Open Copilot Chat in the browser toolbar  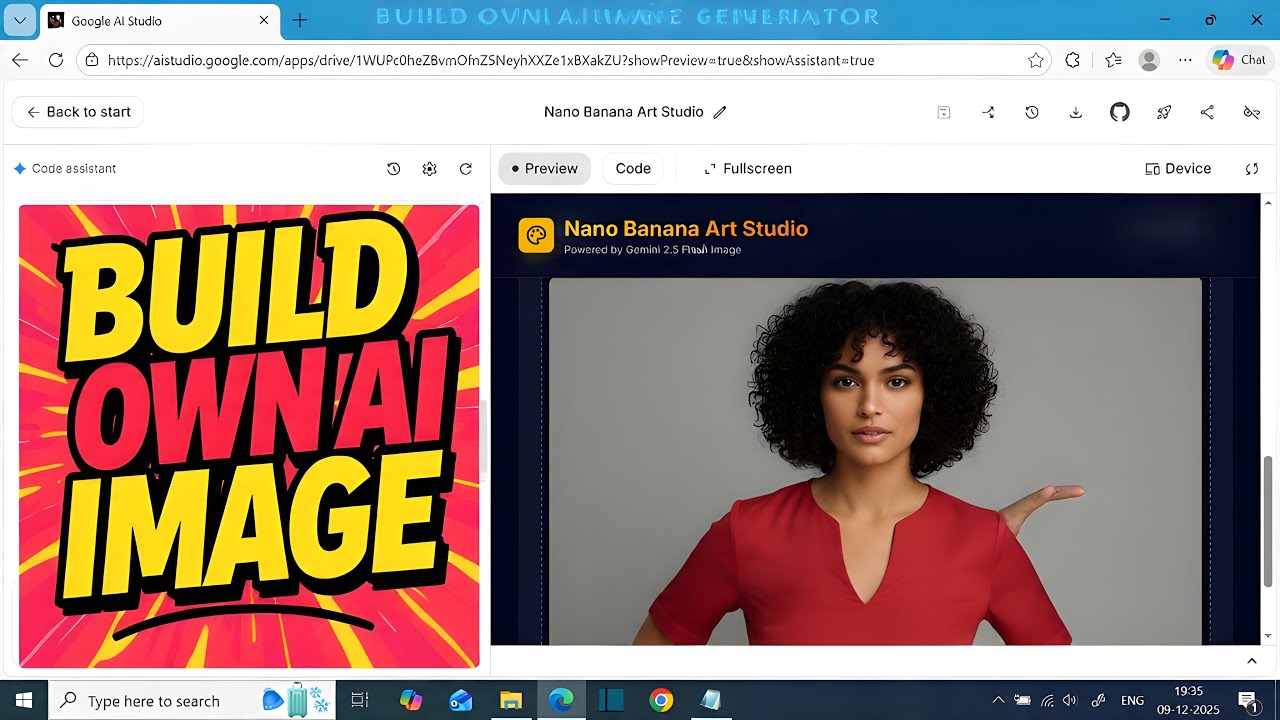[x=1239, y=60]
